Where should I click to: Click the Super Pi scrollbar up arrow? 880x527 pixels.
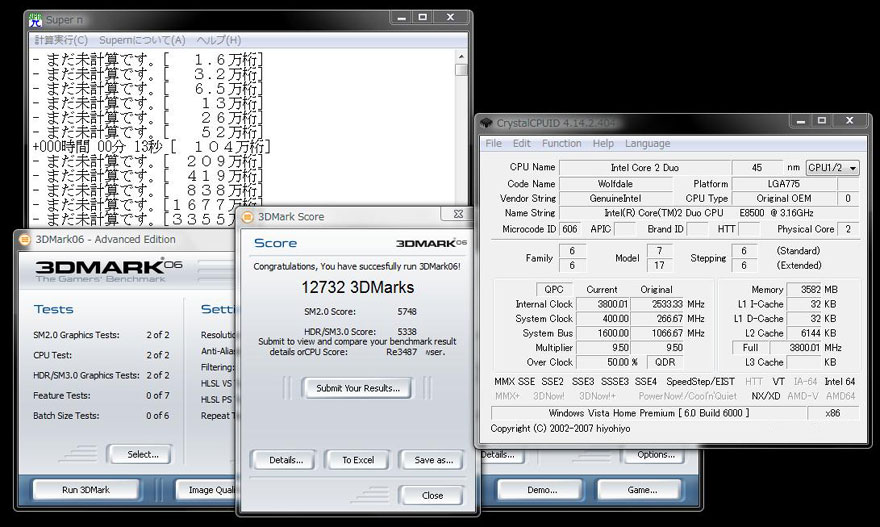[461, 56]
